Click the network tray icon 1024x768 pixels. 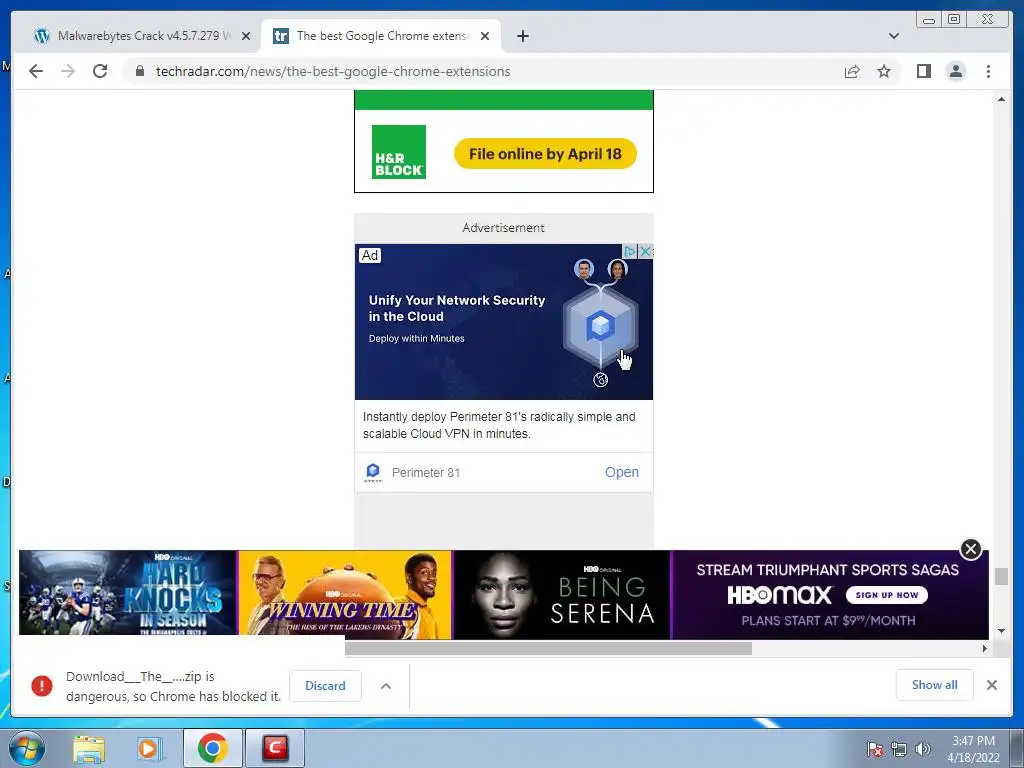(x=899, y=749)
